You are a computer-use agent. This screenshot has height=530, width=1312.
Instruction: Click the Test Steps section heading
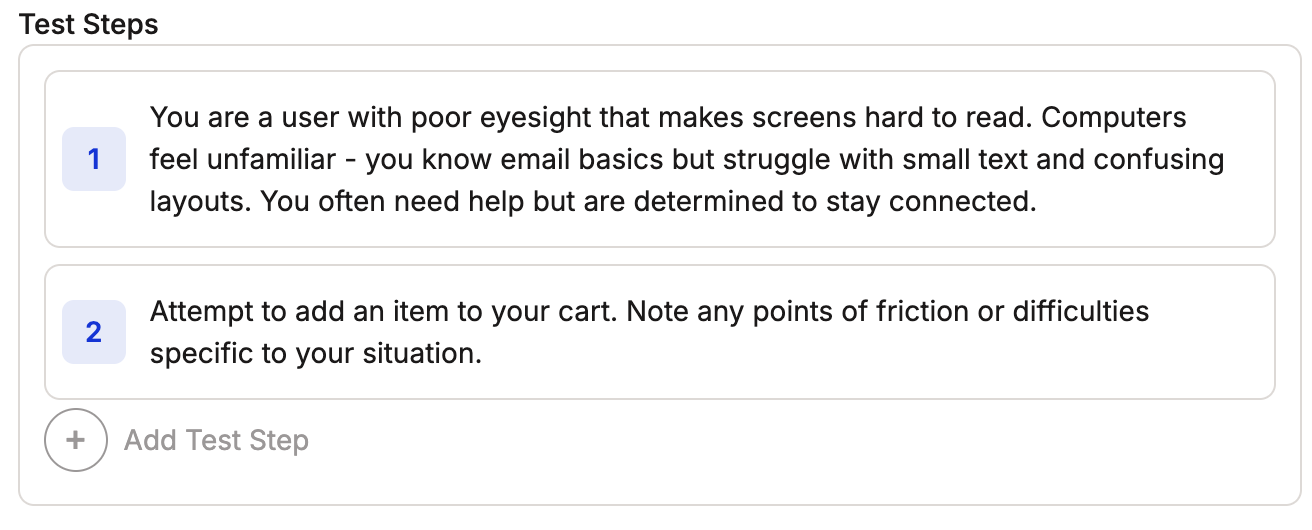click(89, 24)
